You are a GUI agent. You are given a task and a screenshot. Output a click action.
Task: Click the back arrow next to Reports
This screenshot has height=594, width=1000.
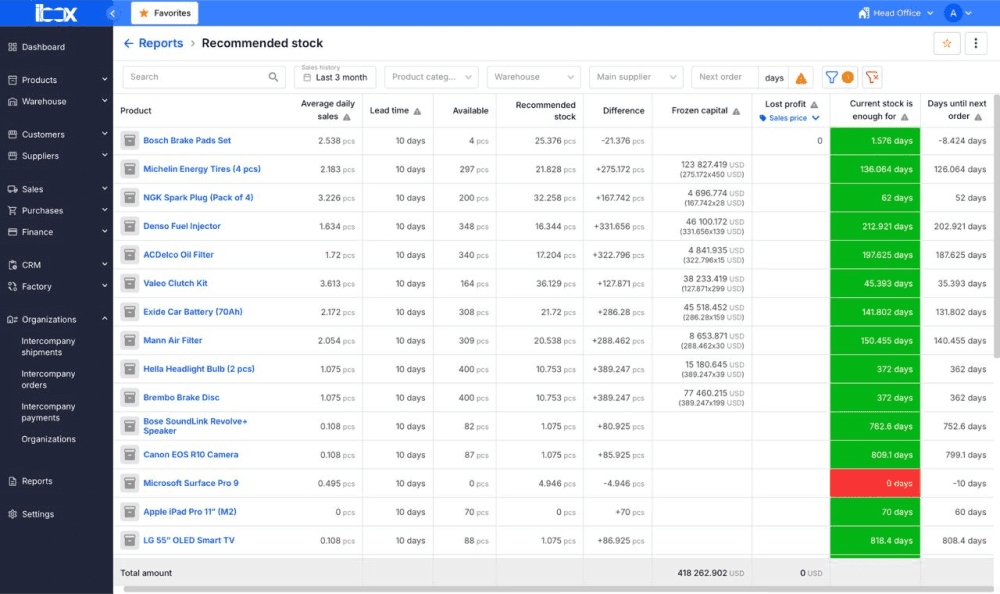pyautogui.click(x=128, y=43)
